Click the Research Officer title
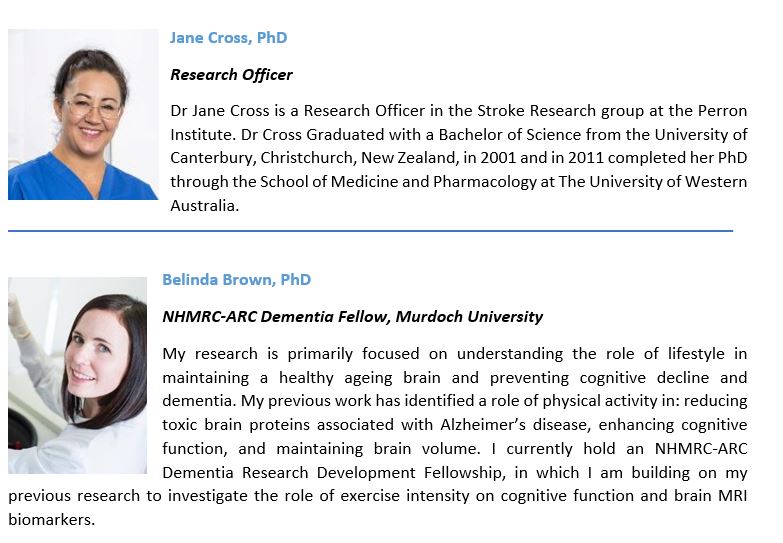The height and width of the screenshot is (543, 783). click(x=231, y=75)
